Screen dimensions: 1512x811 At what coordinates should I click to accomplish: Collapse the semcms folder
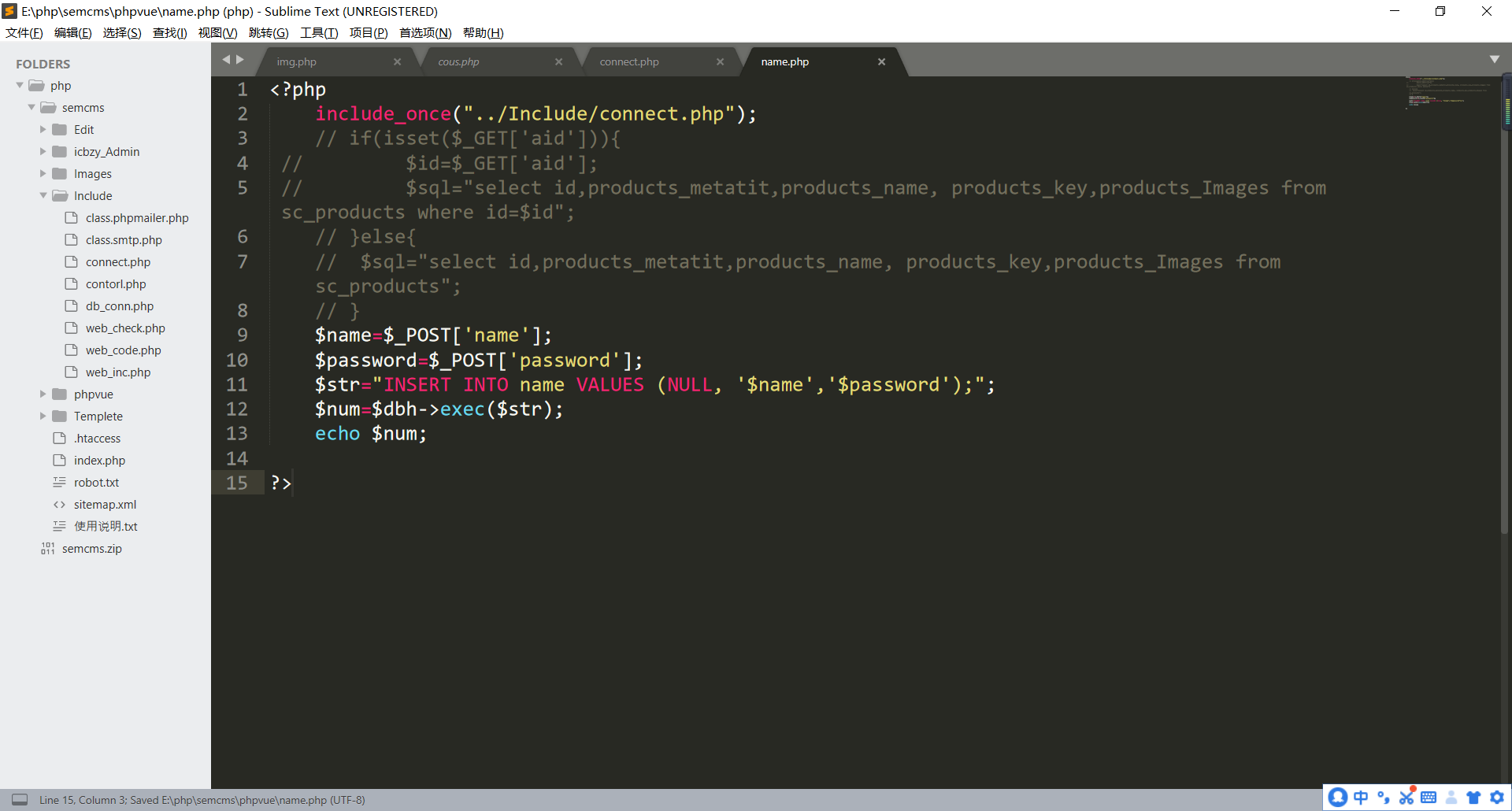pos(31,107)
